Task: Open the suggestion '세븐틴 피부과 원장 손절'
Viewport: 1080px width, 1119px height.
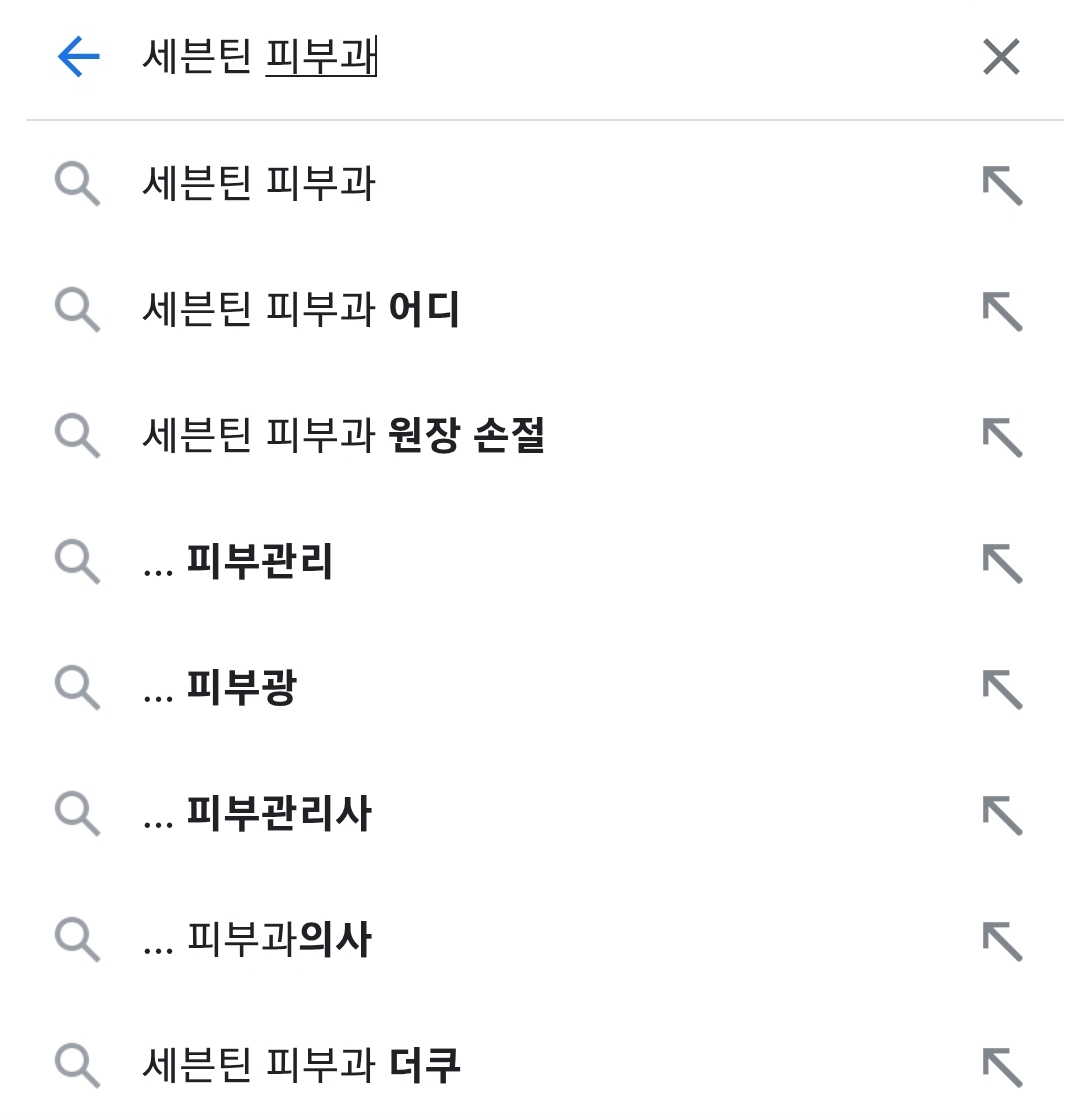Action: click(x=343, y=437)
